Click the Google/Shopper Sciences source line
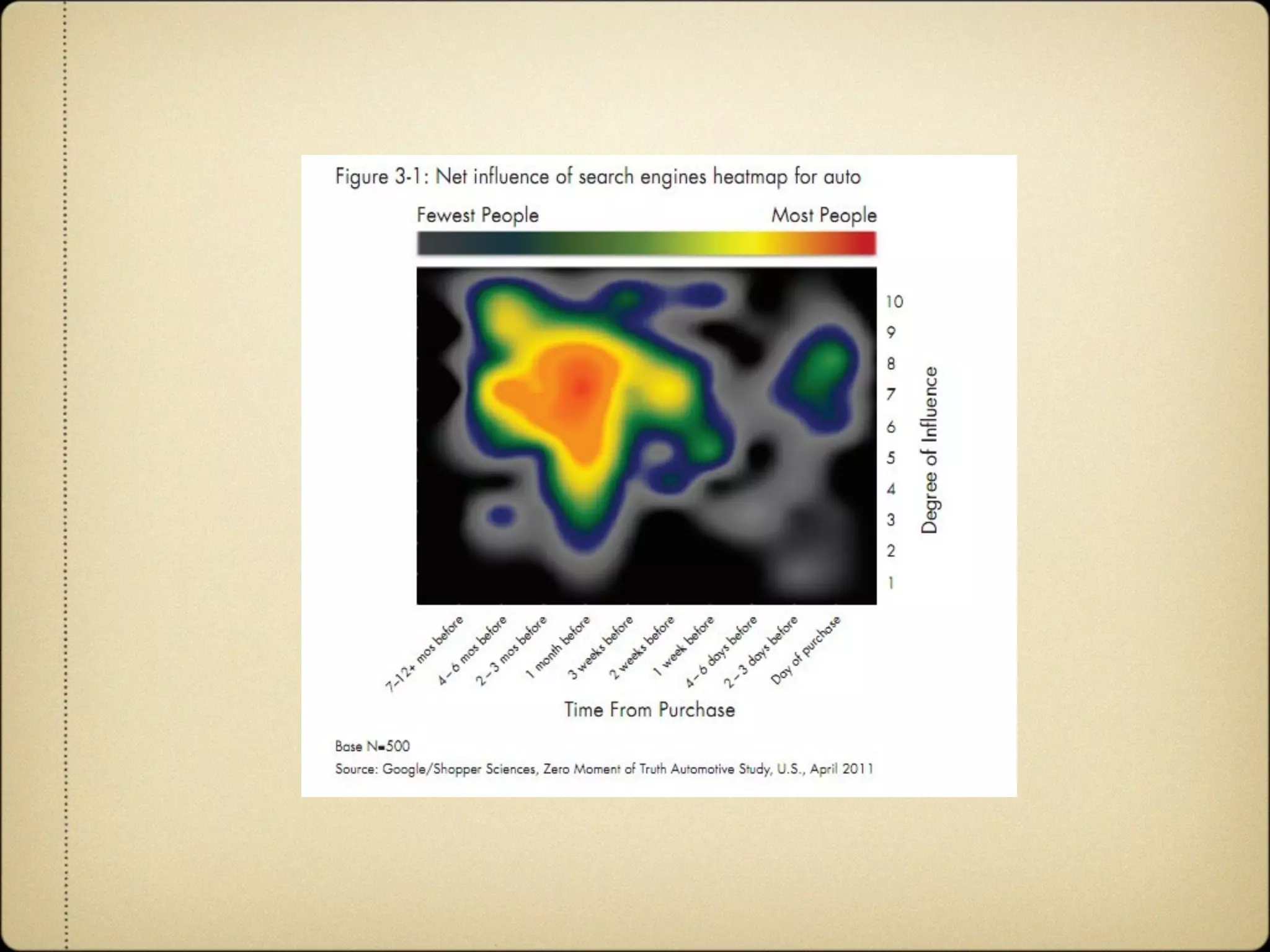This screenshot has width=1270, height=952. (604, 769)
